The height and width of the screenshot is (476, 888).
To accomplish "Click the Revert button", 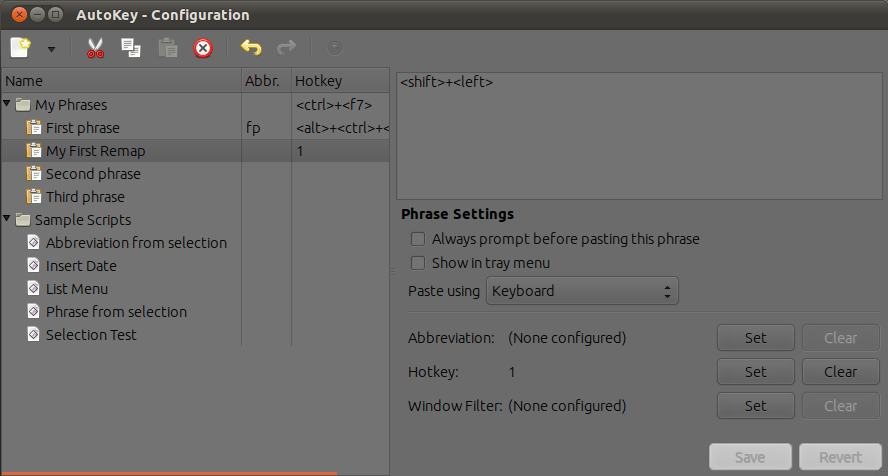I will (840, 457).
